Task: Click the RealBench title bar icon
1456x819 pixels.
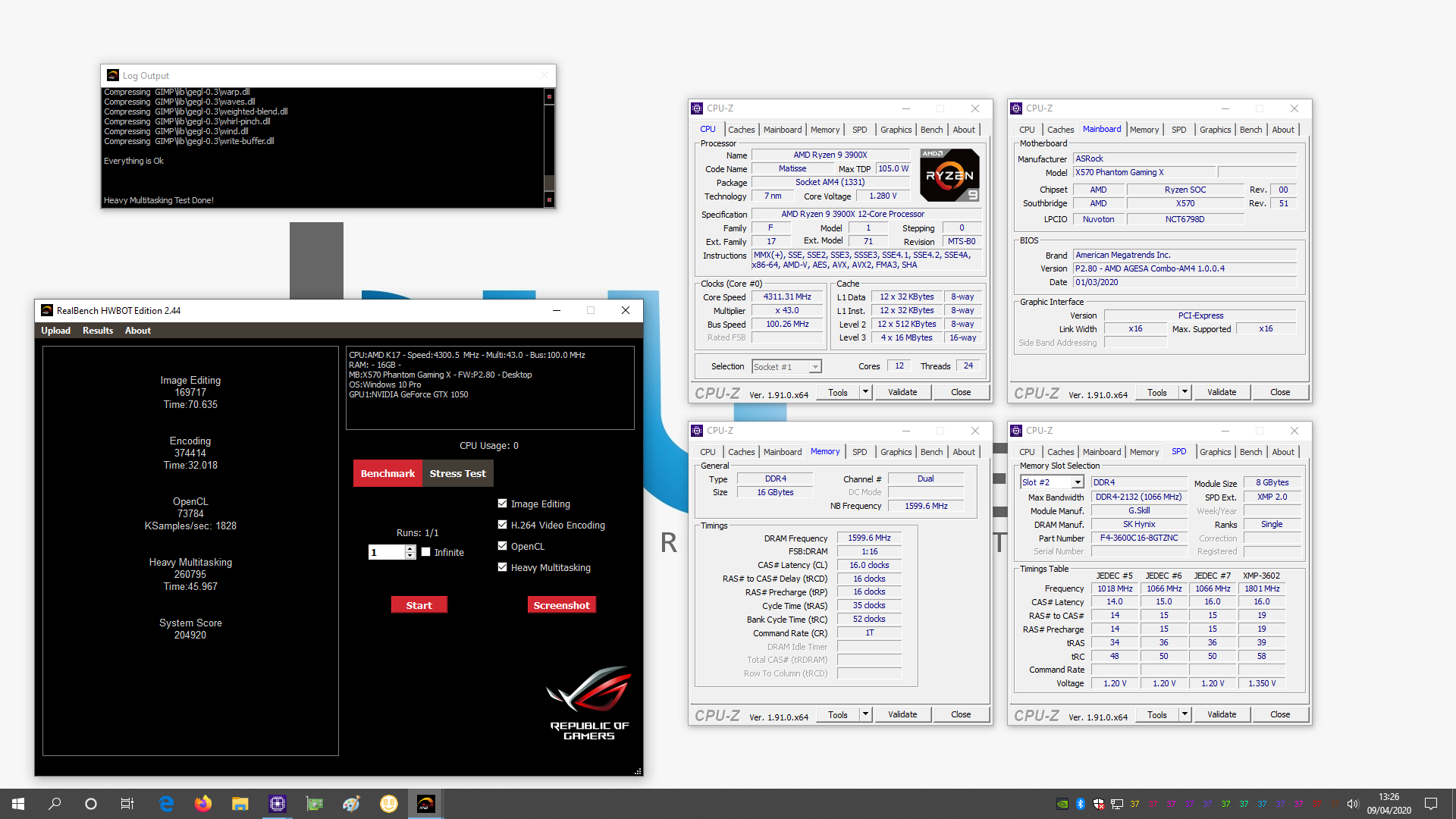Action: tap(47, 310)
